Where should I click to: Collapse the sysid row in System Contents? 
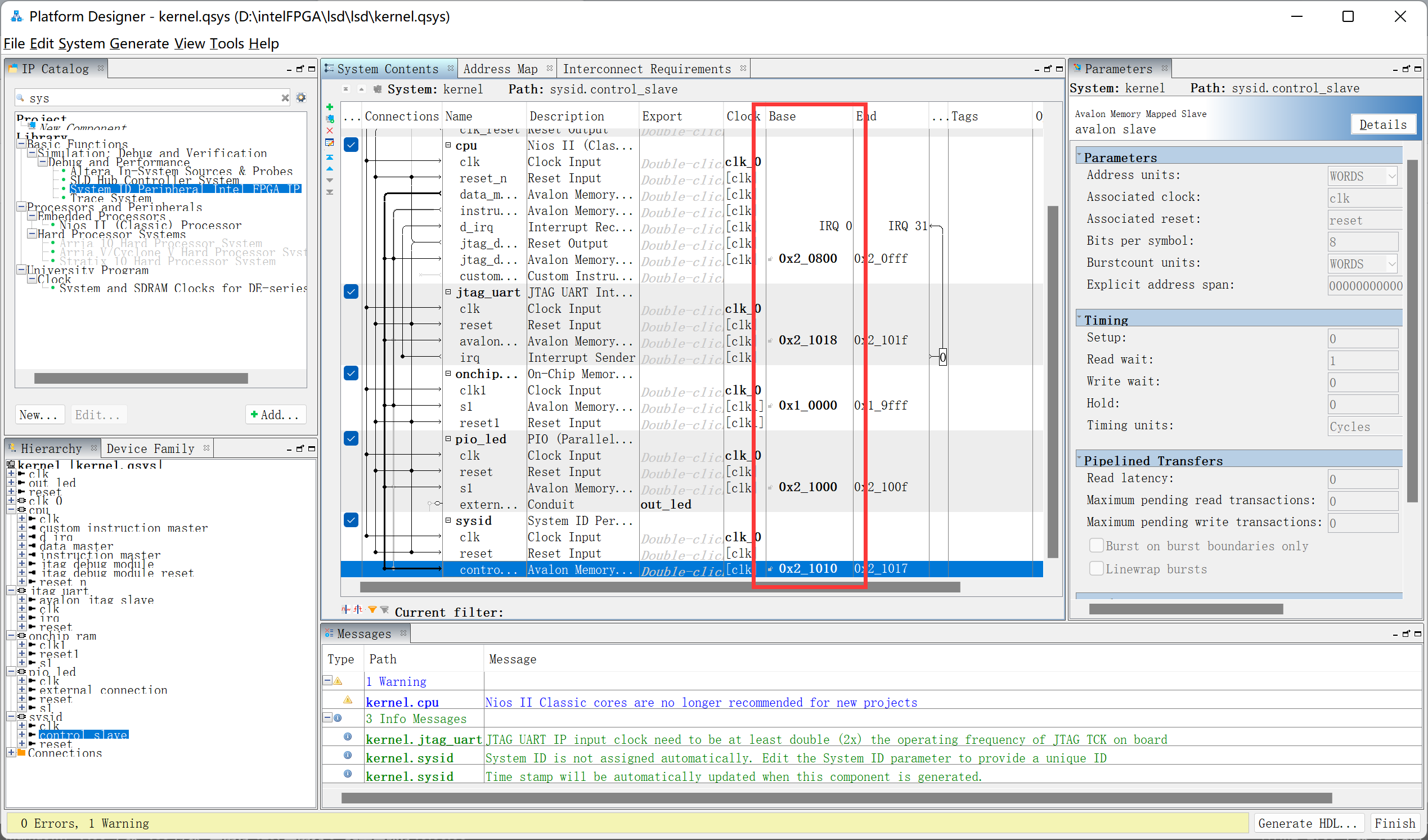pos(448,520)
